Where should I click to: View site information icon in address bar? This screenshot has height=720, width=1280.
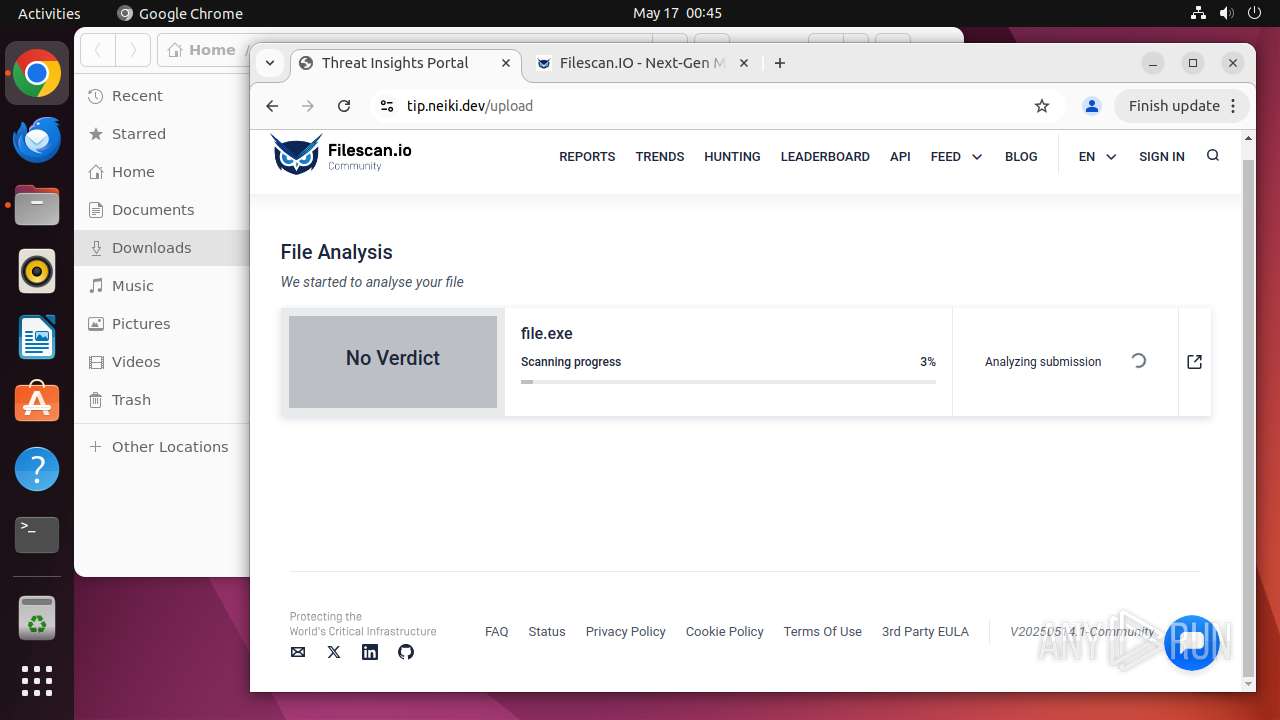click(x=387, y=106)
